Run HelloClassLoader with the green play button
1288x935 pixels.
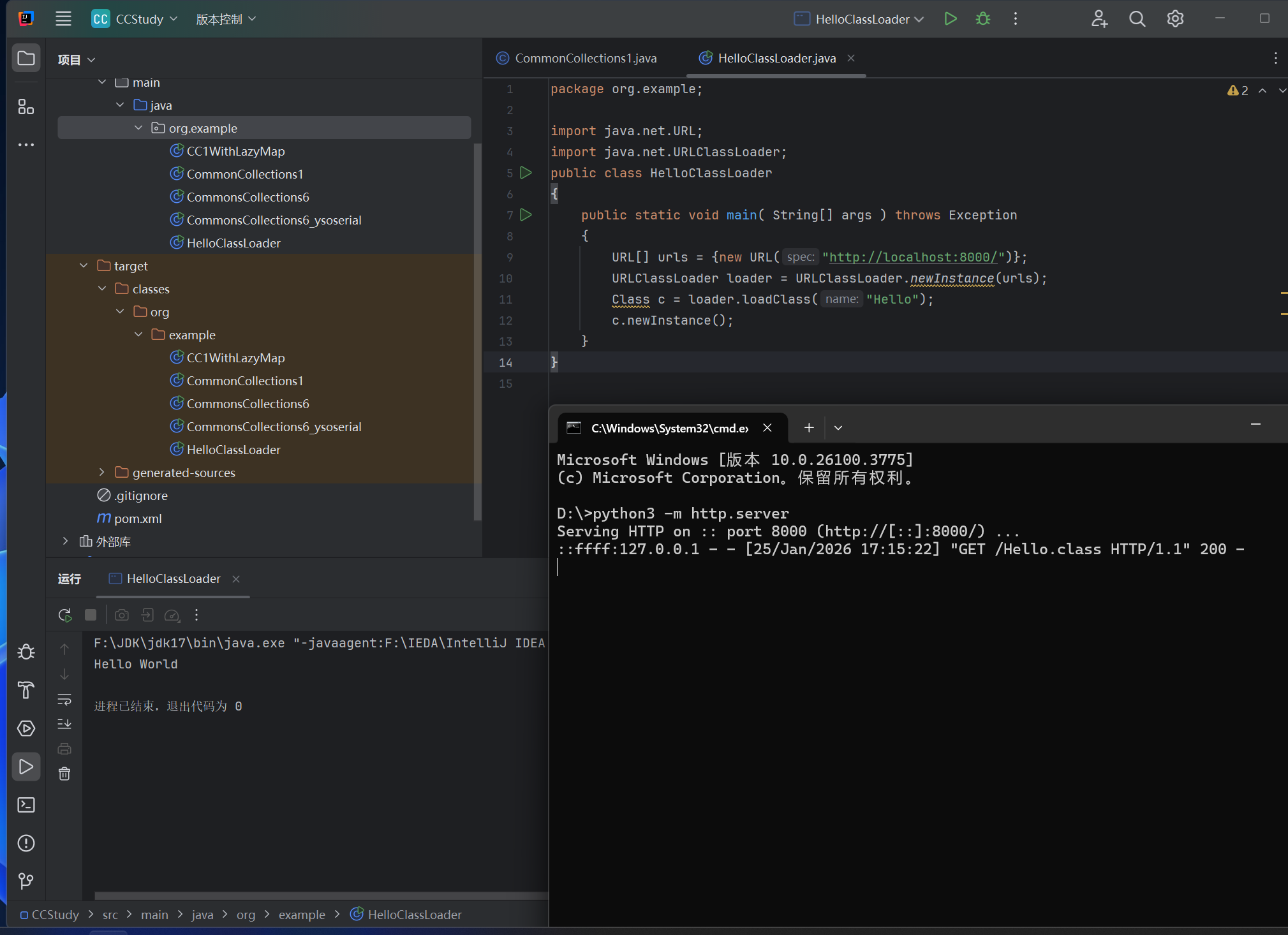(950, 19)
